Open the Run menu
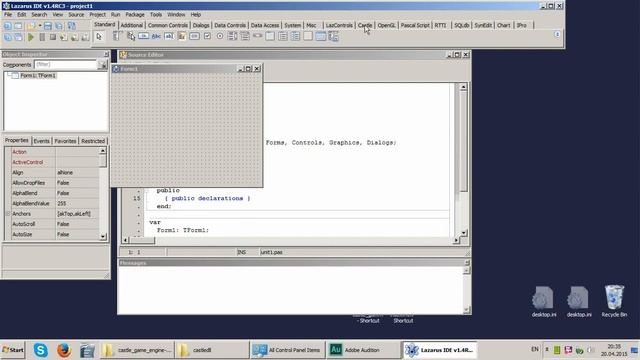 coord(116,15)
